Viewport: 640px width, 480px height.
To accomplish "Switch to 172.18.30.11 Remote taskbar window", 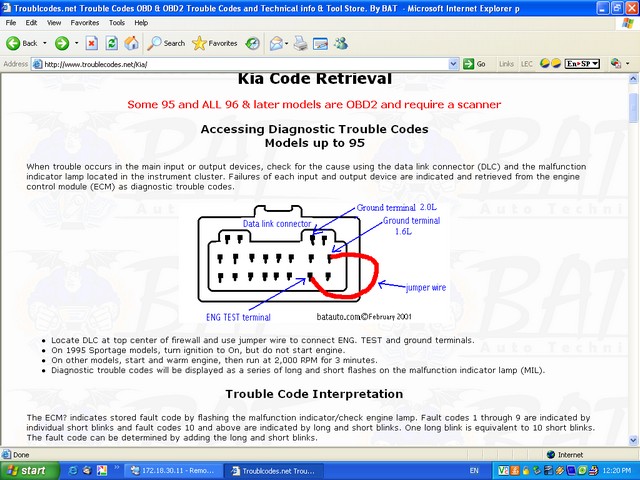I will click(x=173, y=471).
